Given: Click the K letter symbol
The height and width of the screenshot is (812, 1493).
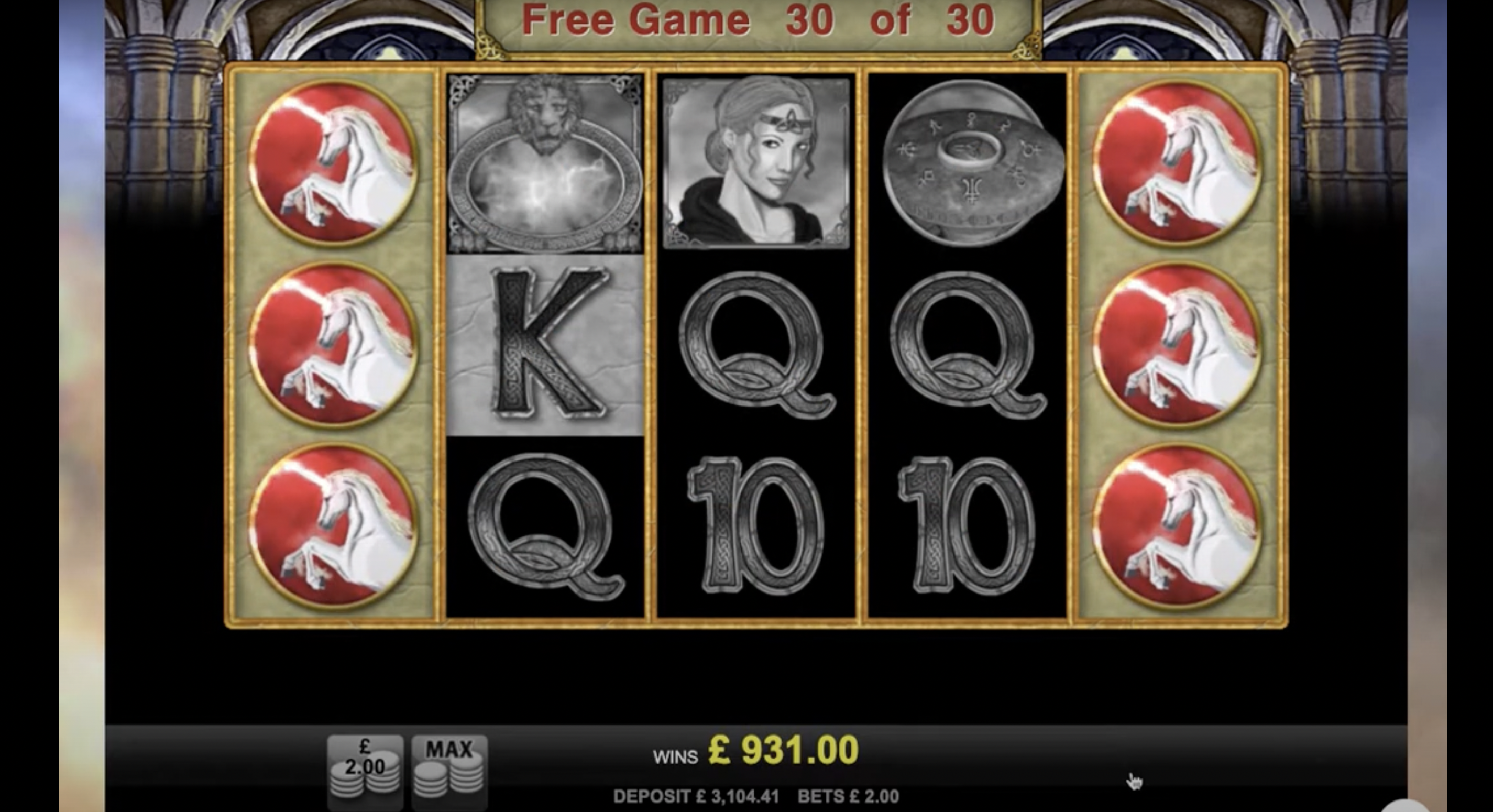Looking at the screenshot, I should pyautogui.click(x=545, y=345).
